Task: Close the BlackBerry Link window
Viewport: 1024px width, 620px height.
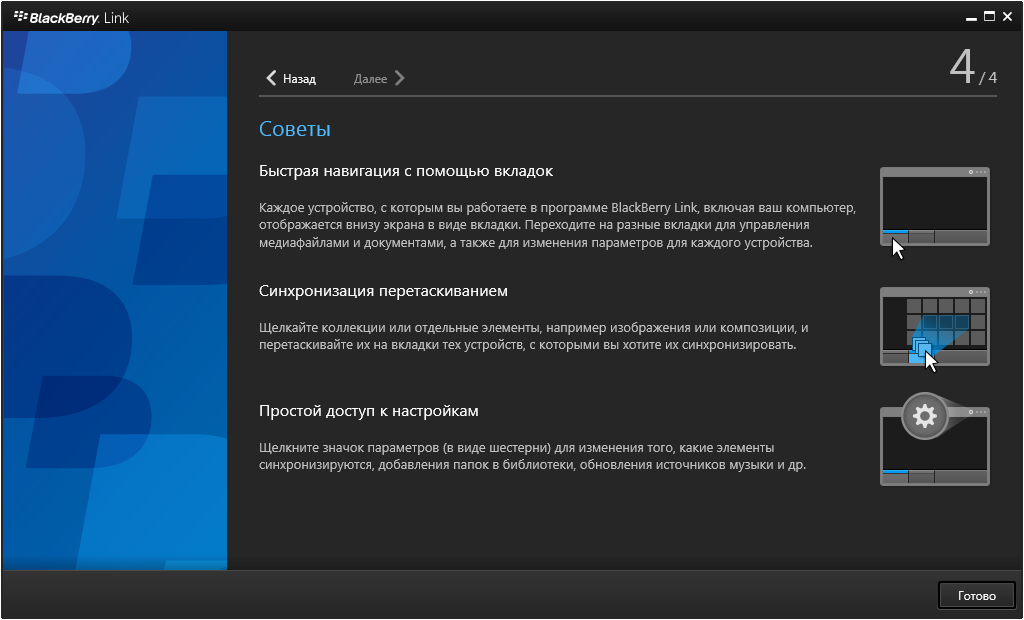Action: tap(1008, 17)
